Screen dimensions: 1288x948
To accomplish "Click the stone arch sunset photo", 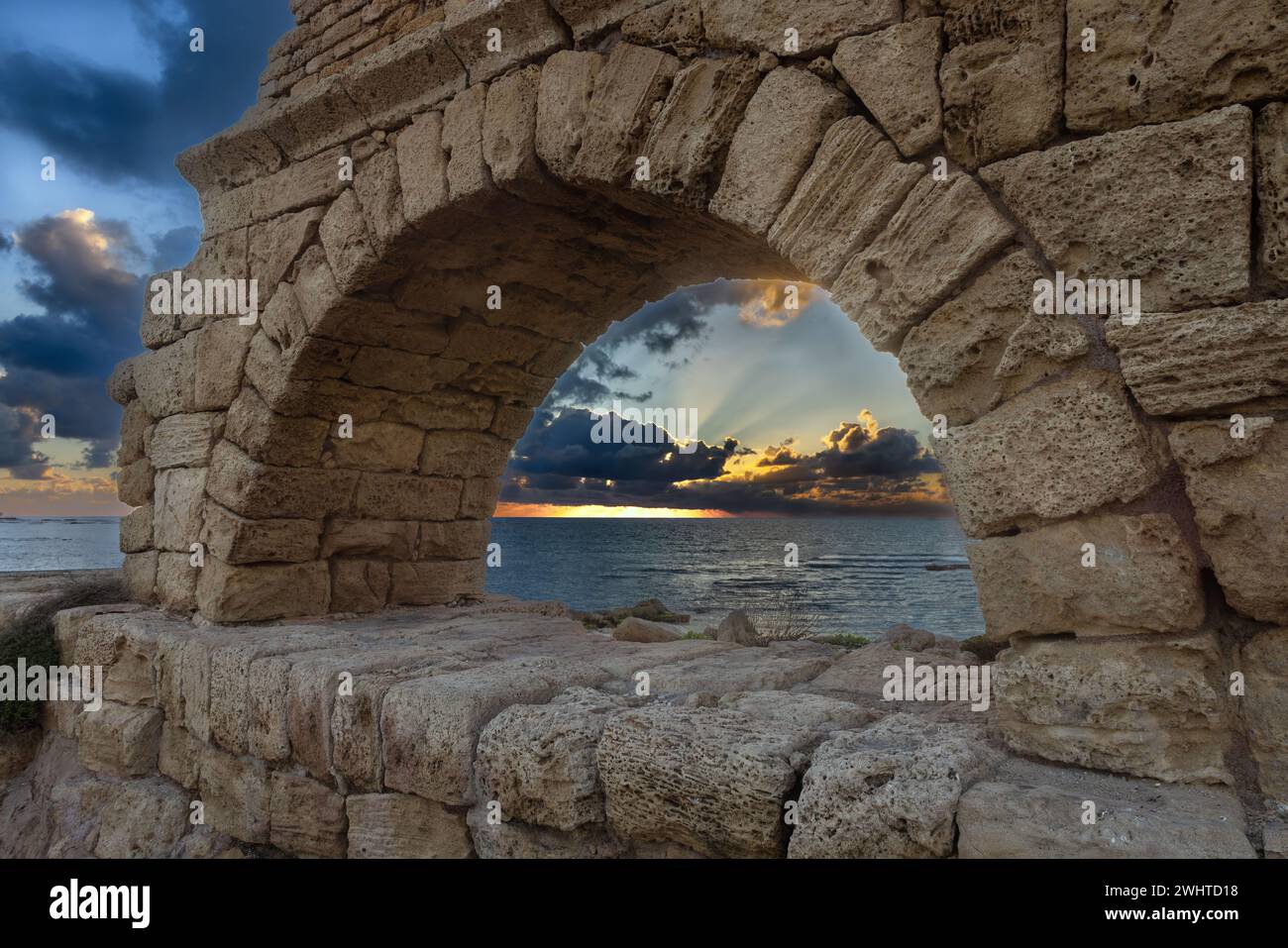I will (x=644, y=430).
